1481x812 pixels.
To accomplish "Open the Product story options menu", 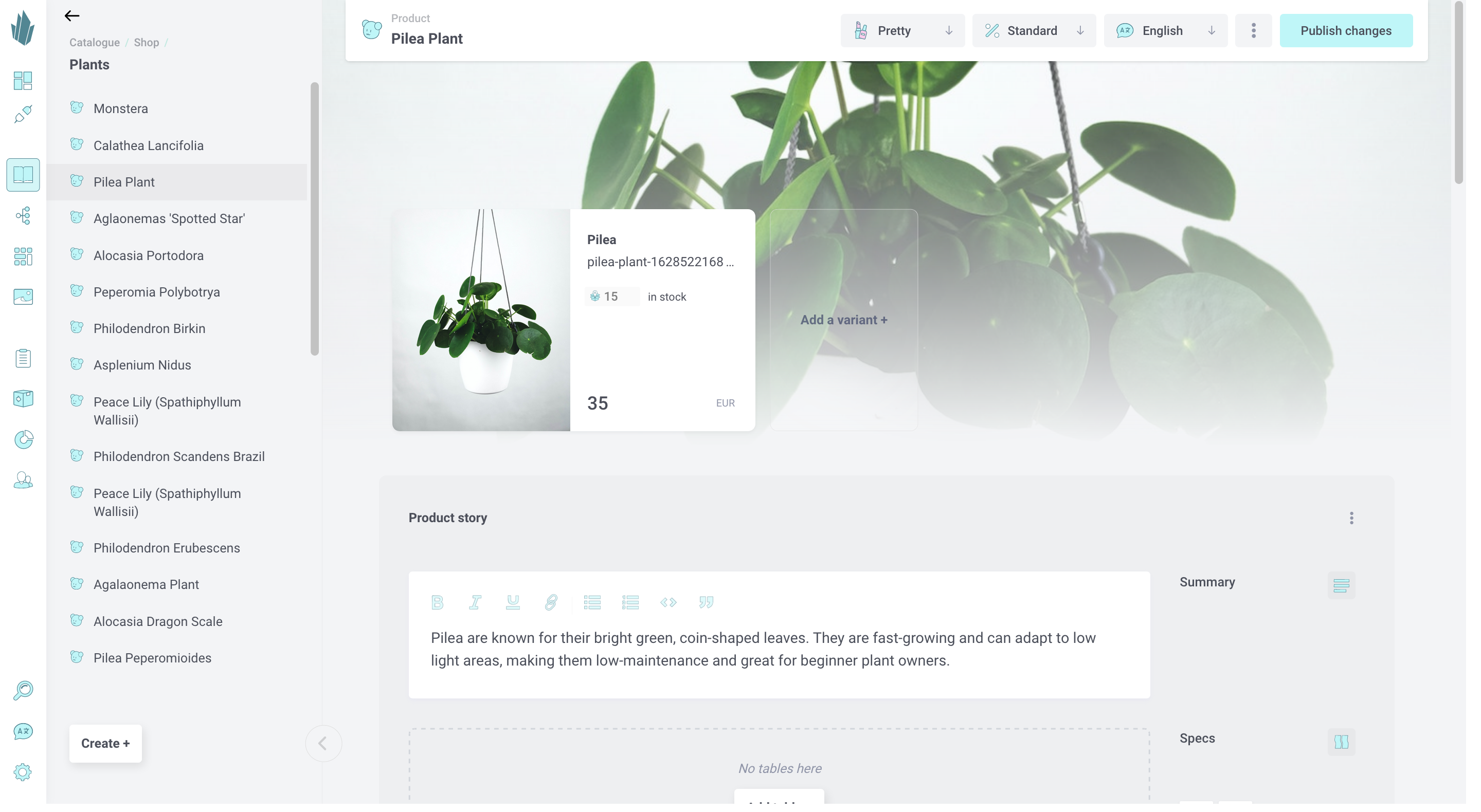I will coord(1351,519).
